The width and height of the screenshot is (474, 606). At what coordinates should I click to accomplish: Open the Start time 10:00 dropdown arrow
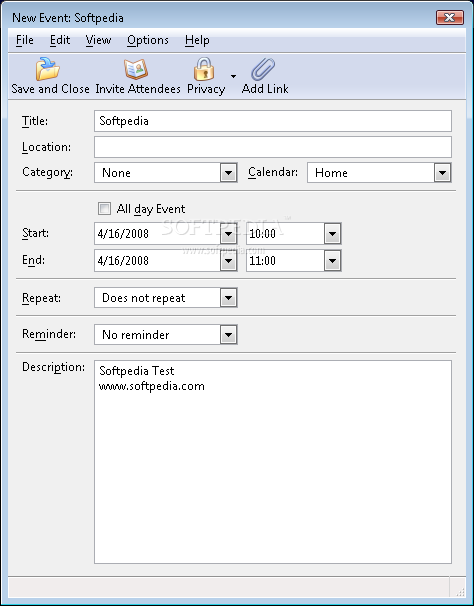332,233
